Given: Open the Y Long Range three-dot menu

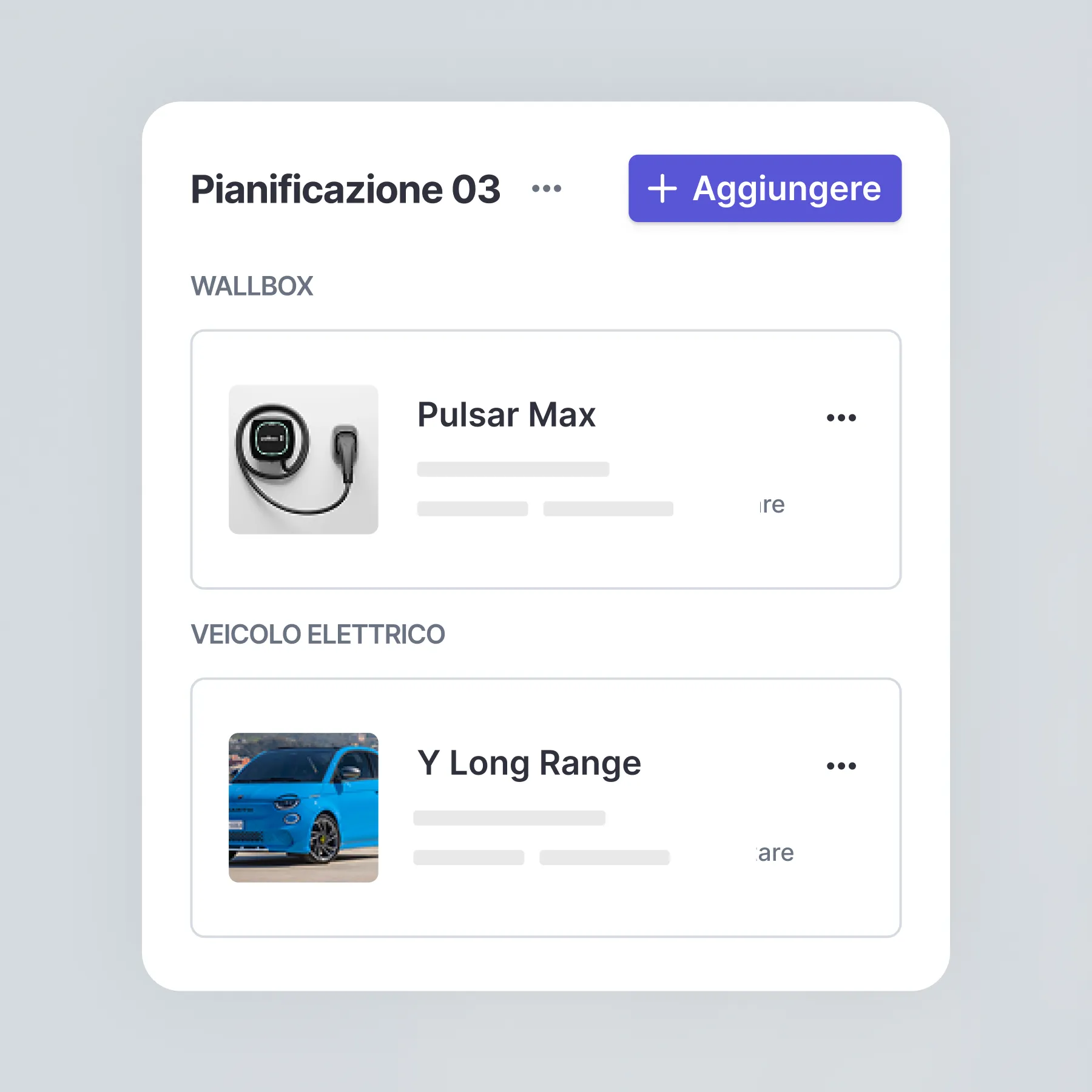Looking at the screenshot, I should 841,766.
